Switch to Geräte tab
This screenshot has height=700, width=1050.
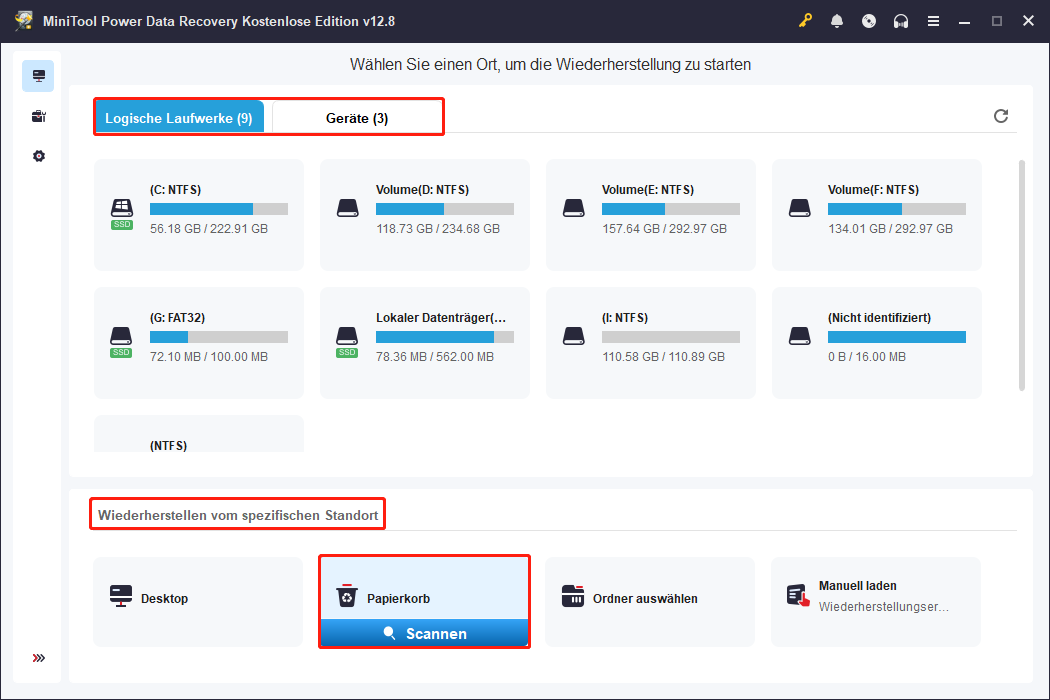pyautogui.click(x=357, y=117)
